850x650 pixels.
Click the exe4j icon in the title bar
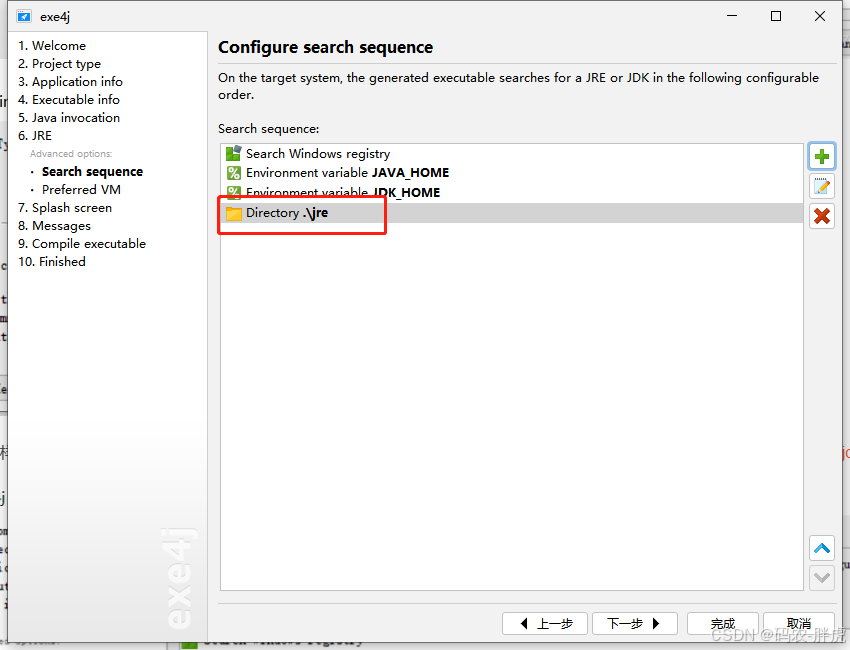[x=22, y=16]
